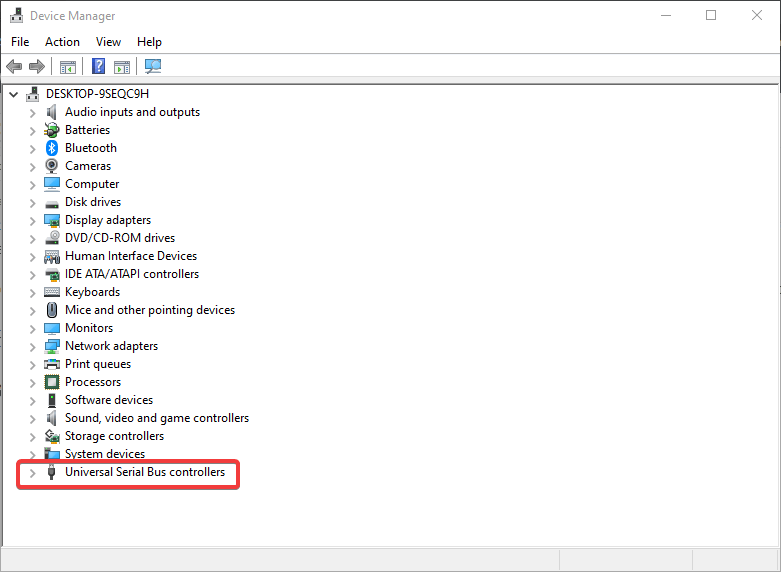Expand the Monitors chevron
Image resolution: width=781 pixels, height=572 pixels.
(32, 329)
